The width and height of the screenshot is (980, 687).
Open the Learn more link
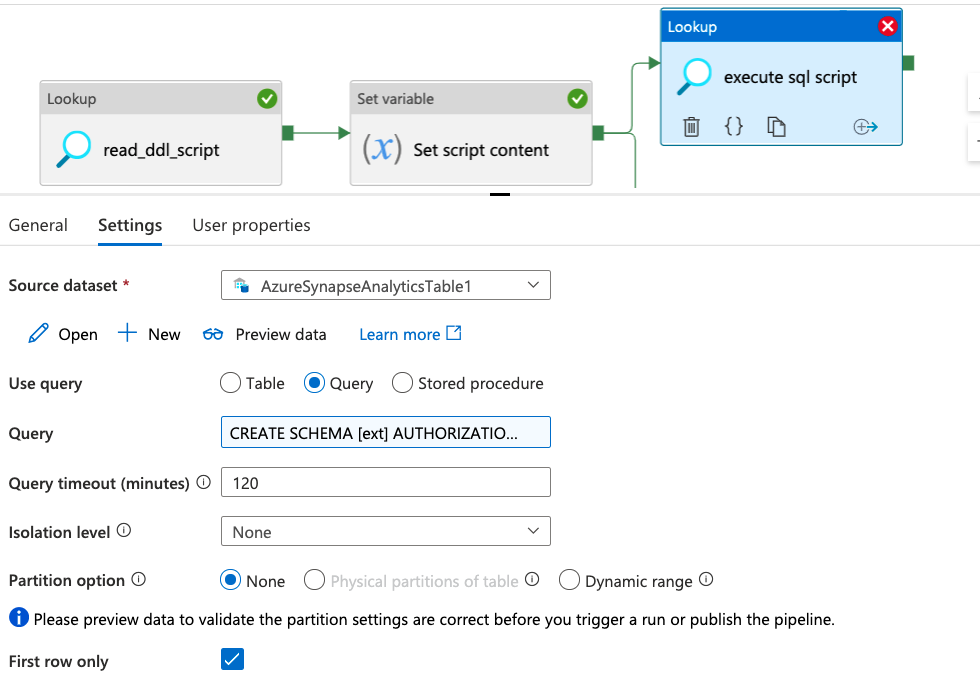399,334
